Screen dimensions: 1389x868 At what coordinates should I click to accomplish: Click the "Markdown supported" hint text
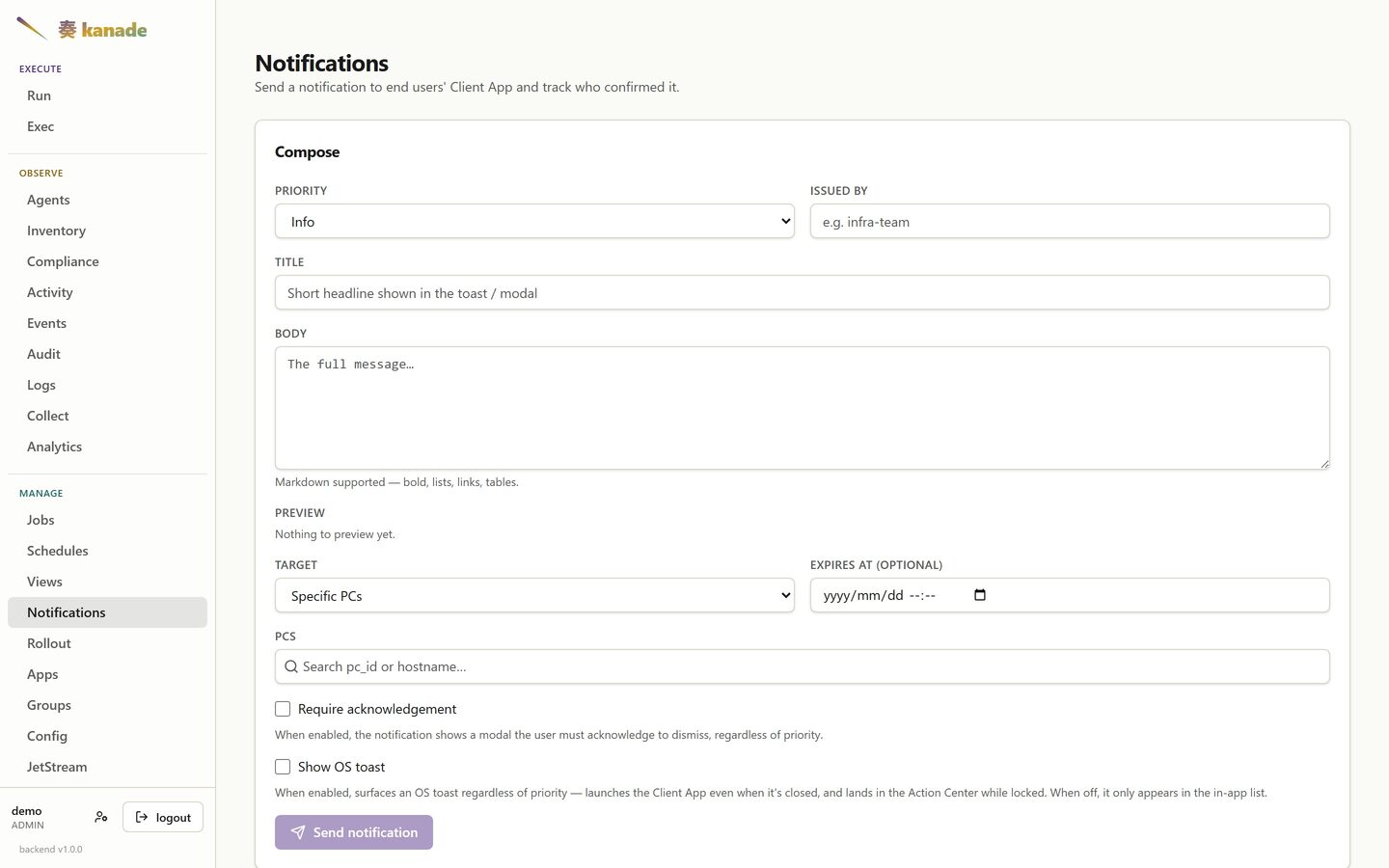(x=396, y=482)
